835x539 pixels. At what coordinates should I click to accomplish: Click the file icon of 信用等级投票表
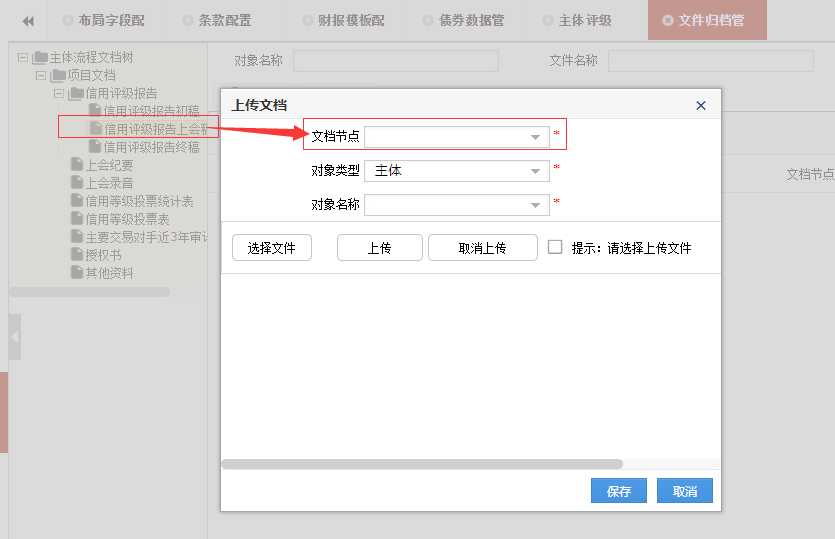click(x=77, y=219)
